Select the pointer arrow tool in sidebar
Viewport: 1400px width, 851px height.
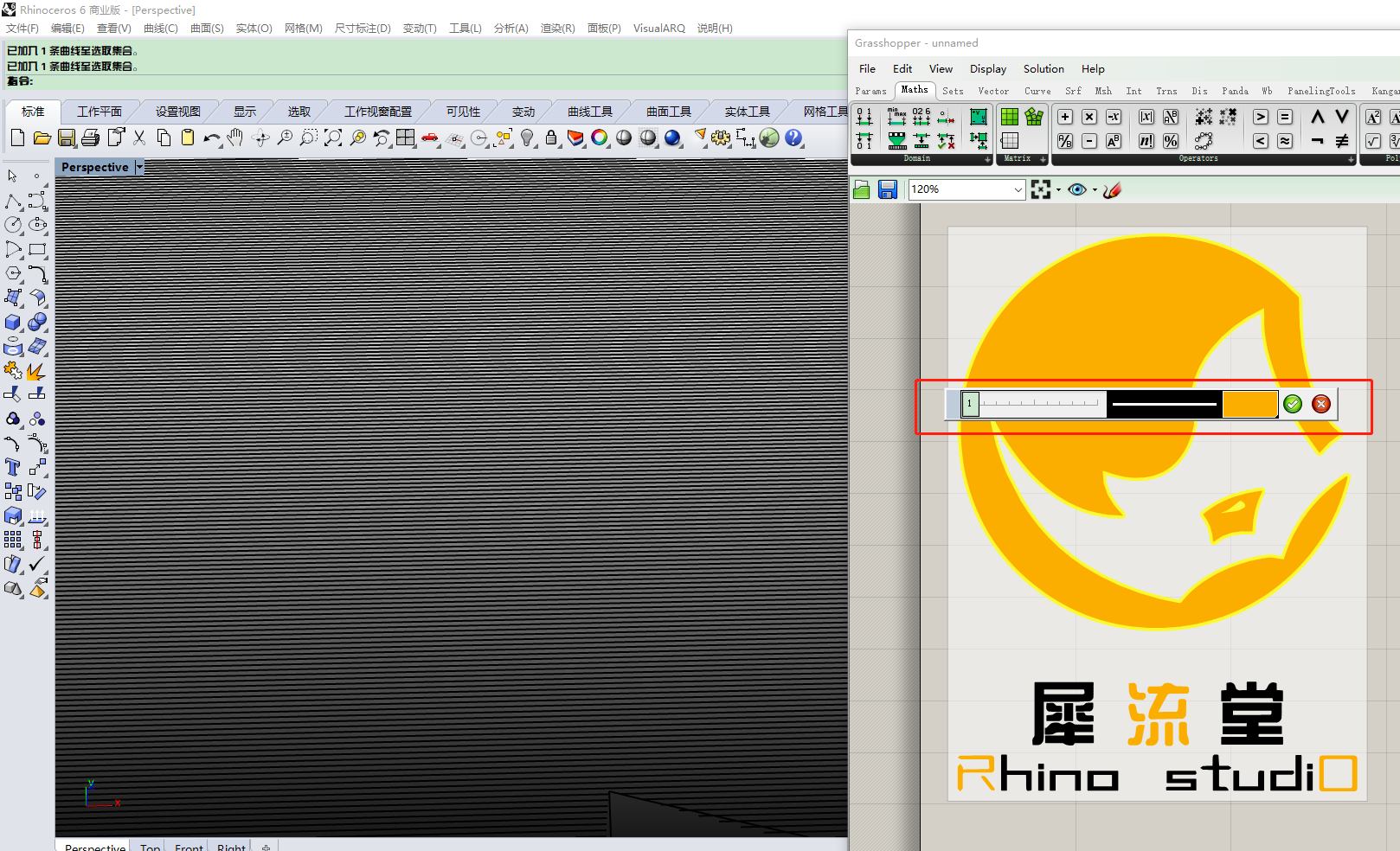[13, 176]
